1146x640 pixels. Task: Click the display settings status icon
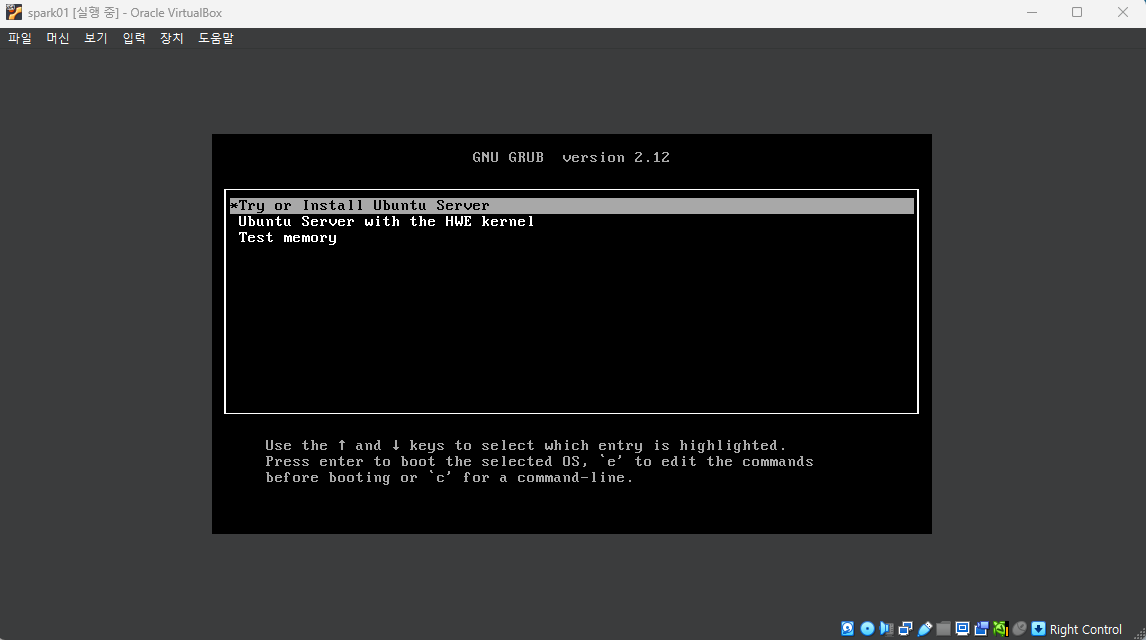click(963, 628)
